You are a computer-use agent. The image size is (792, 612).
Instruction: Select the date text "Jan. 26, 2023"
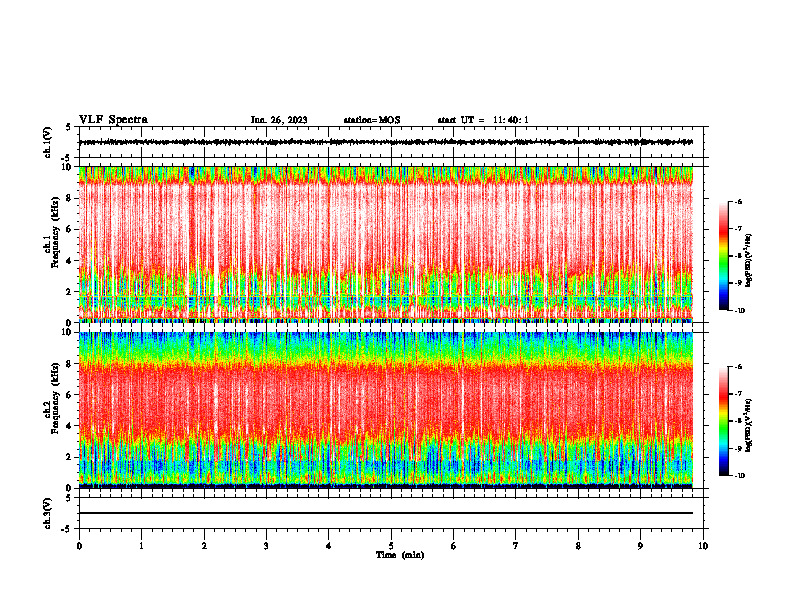(279, 120)
